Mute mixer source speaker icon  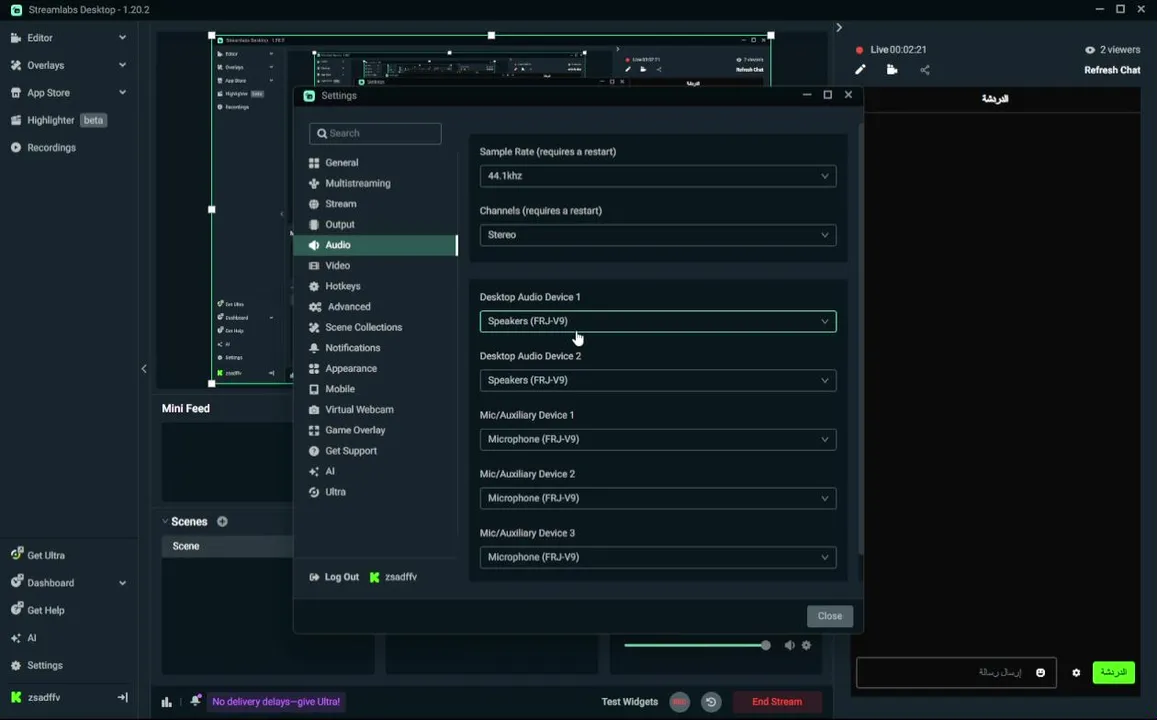point(790,645)
